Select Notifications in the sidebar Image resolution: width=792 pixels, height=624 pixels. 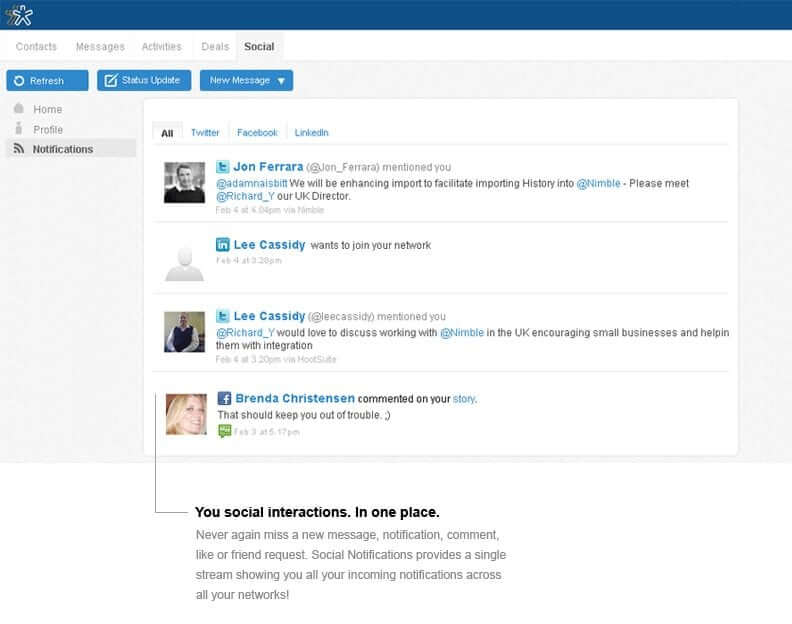pos(62,149)
